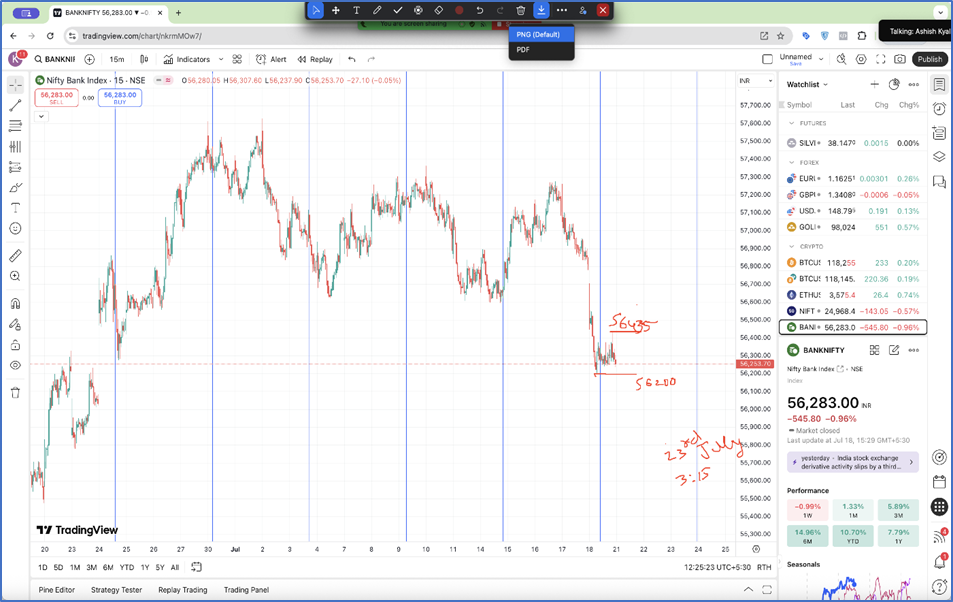Open the 15m interval selector

tap(117, 59)
